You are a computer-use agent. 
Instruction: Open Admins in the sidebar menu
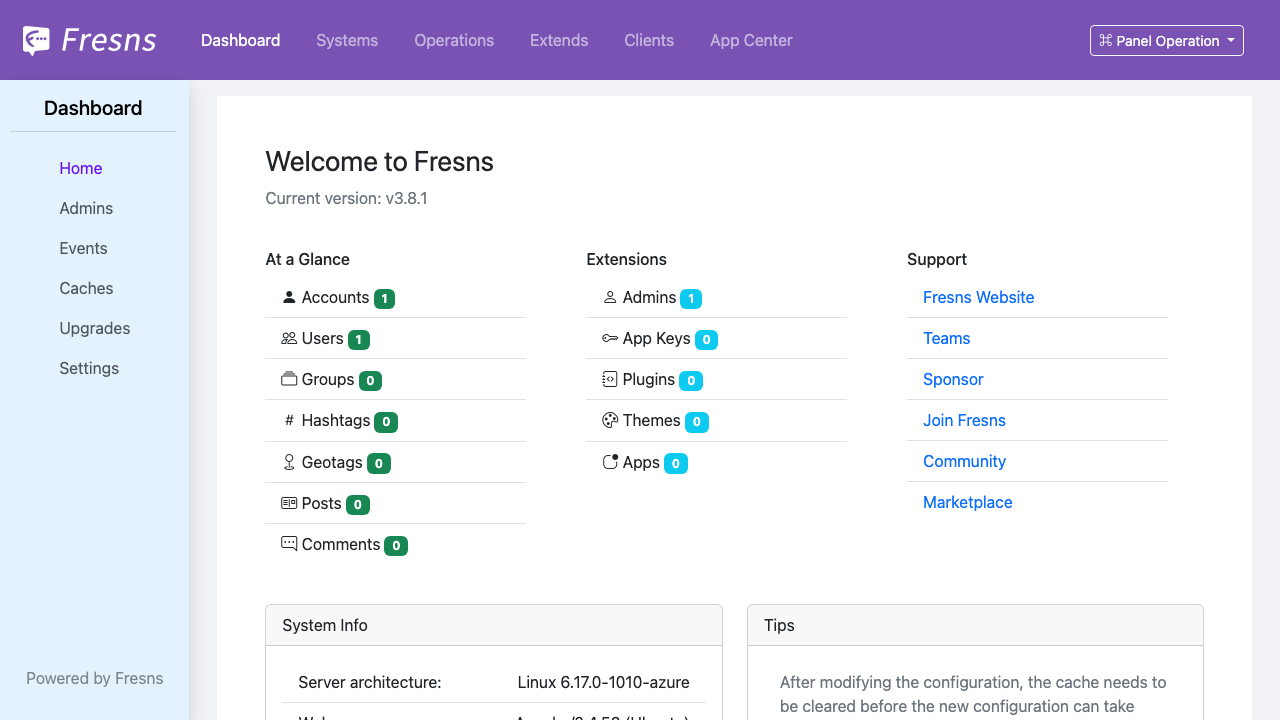(86, 208)
